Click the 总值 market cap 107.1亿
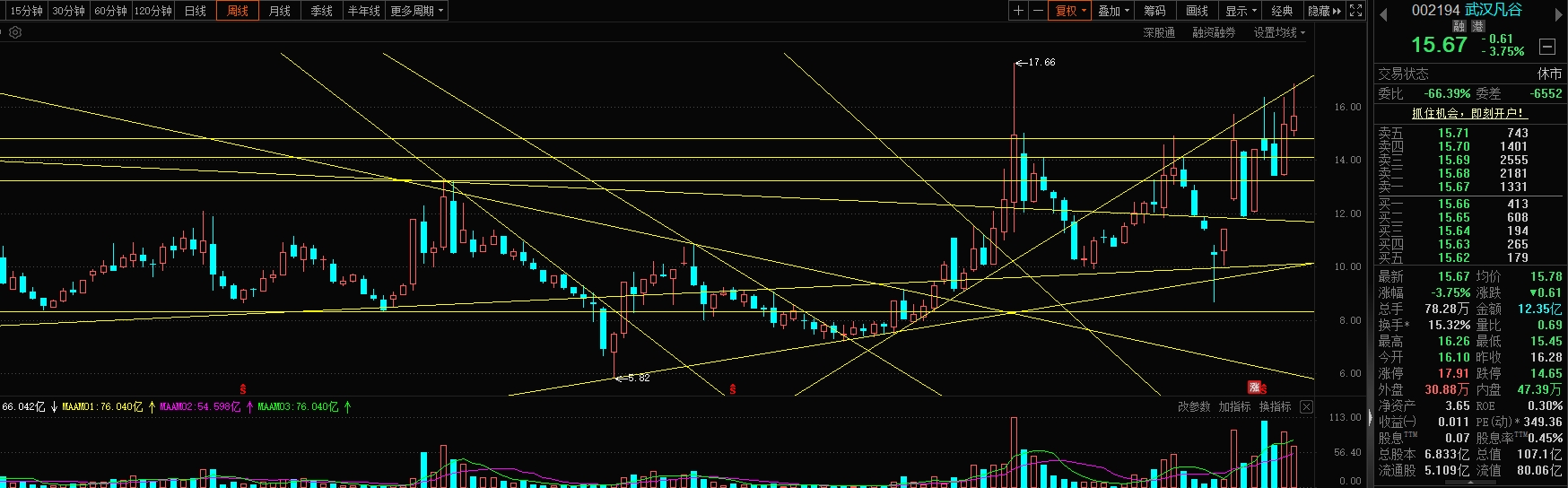 pos(1540,455)
